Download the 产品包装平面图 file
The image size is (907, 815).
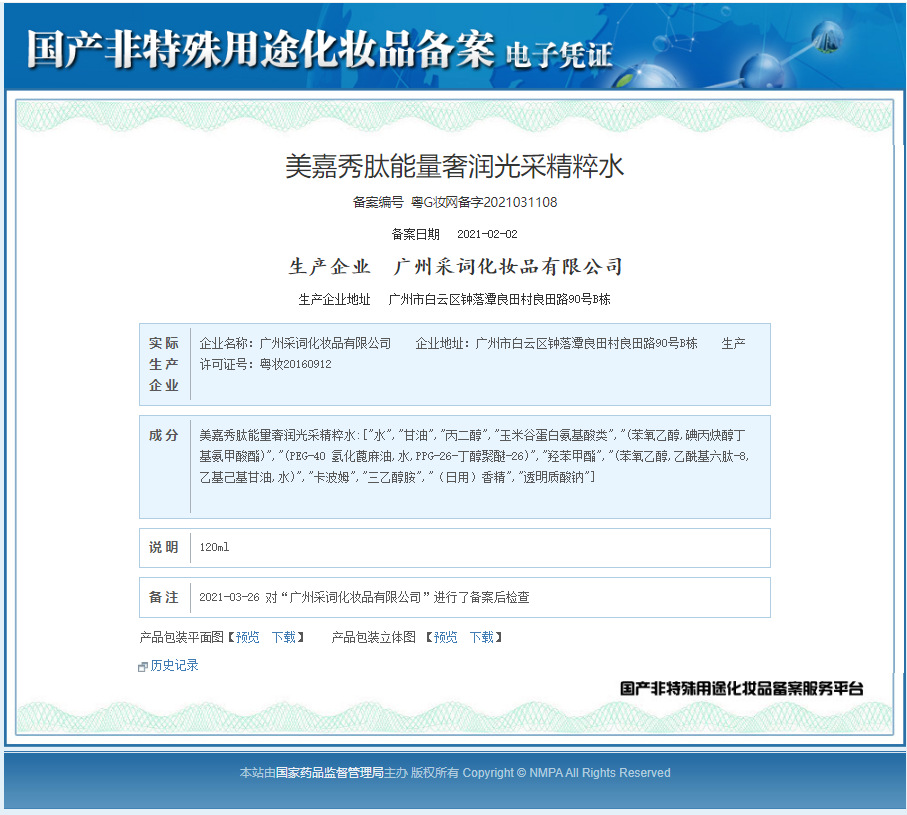[284, 637]
